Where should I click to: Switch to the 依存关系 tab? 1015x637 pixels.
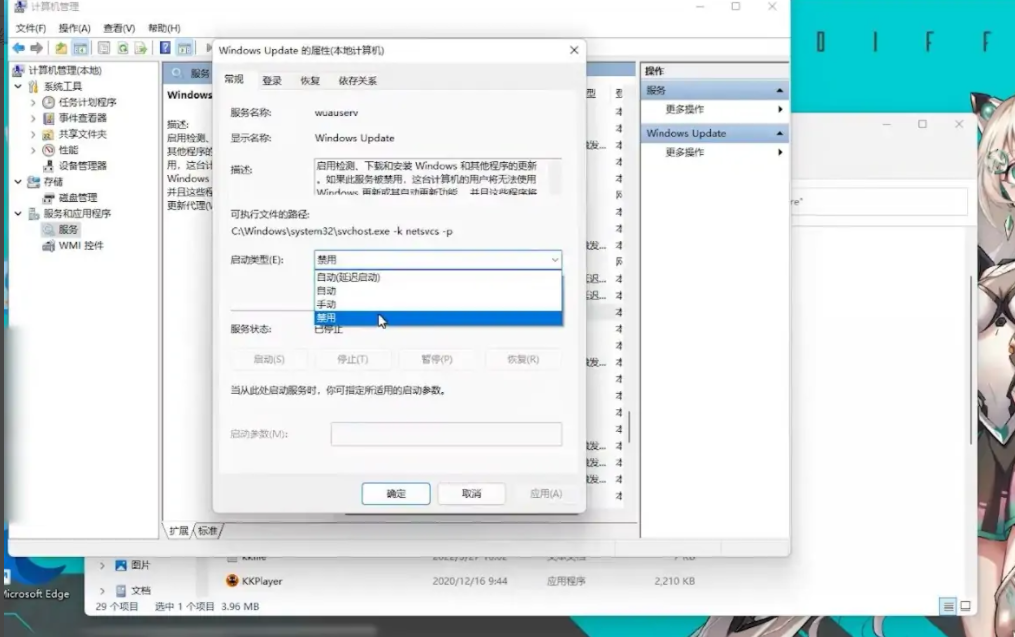(357, 80)
